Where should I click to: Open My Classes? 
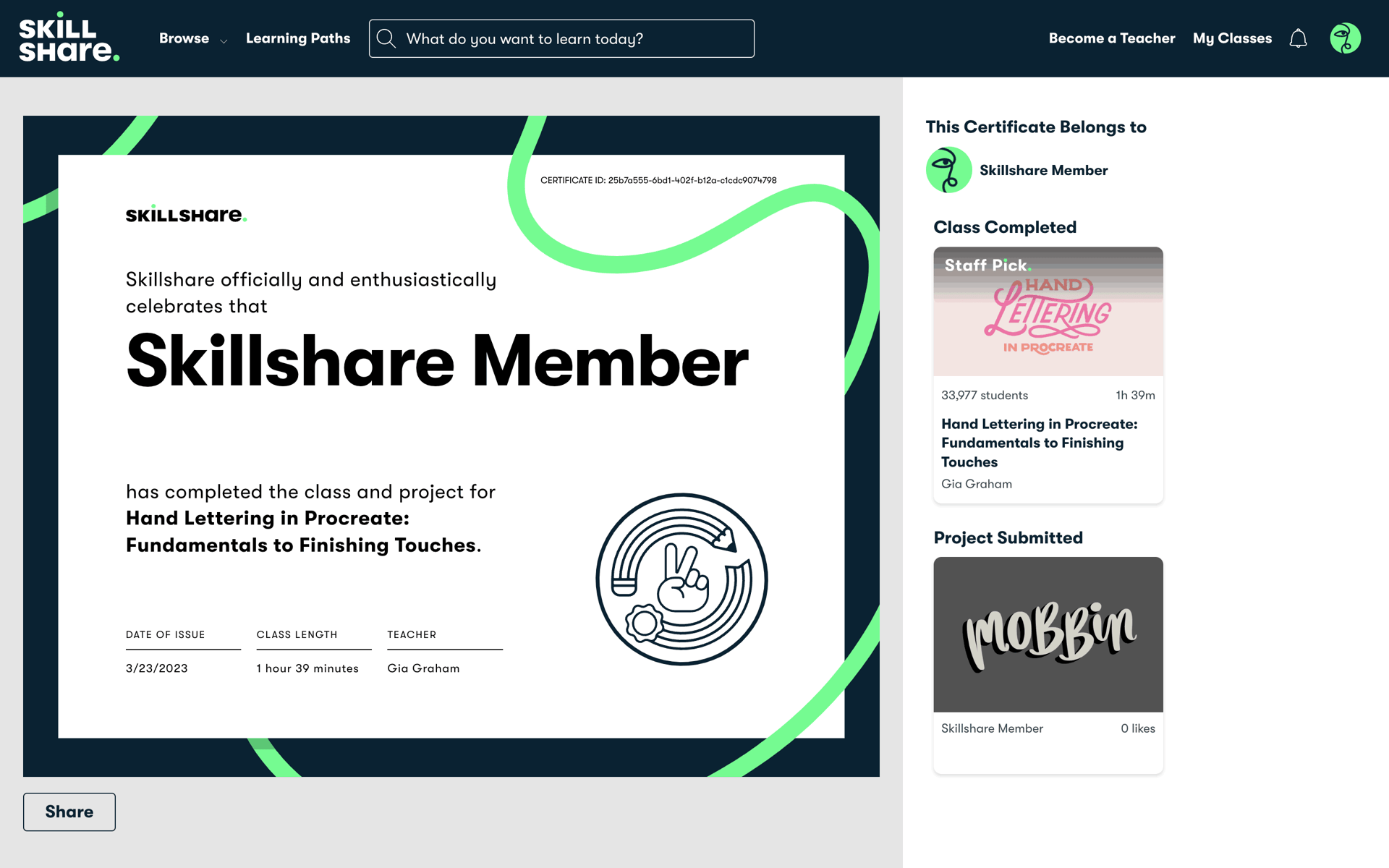pos(1232,38)
